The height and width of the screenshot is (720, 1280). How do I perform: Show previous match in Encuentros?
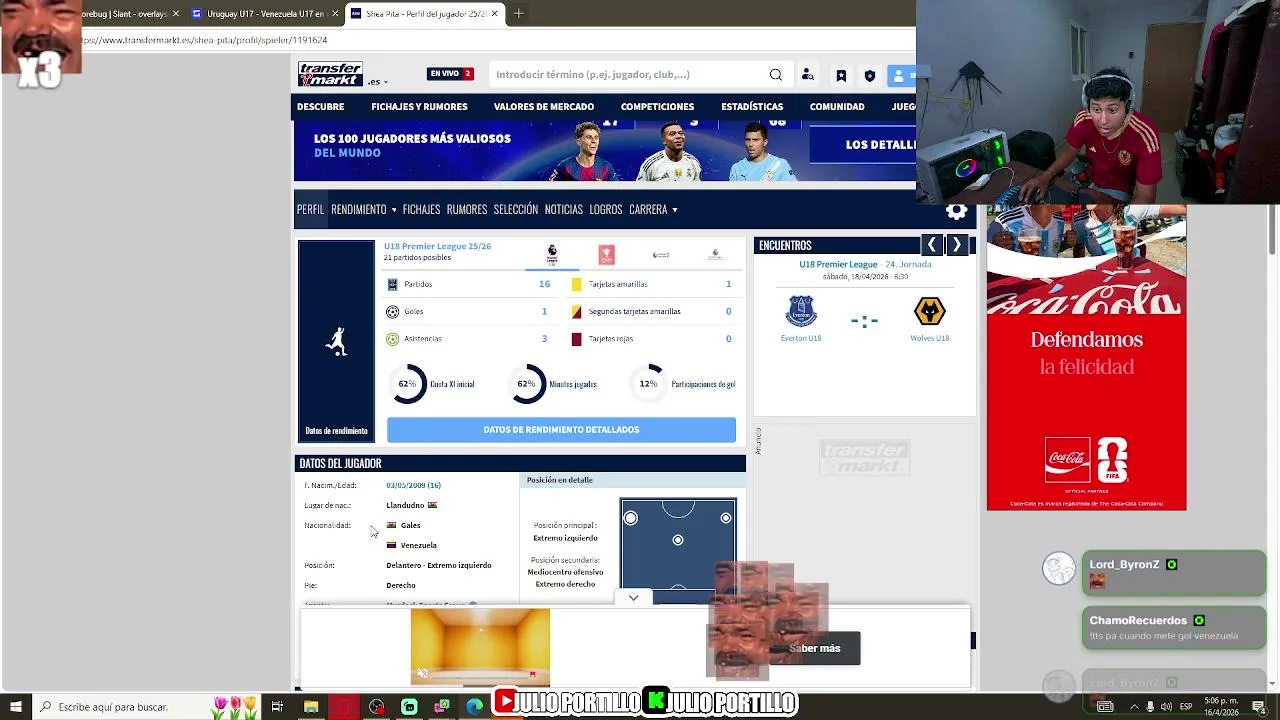tap(932, 245)
